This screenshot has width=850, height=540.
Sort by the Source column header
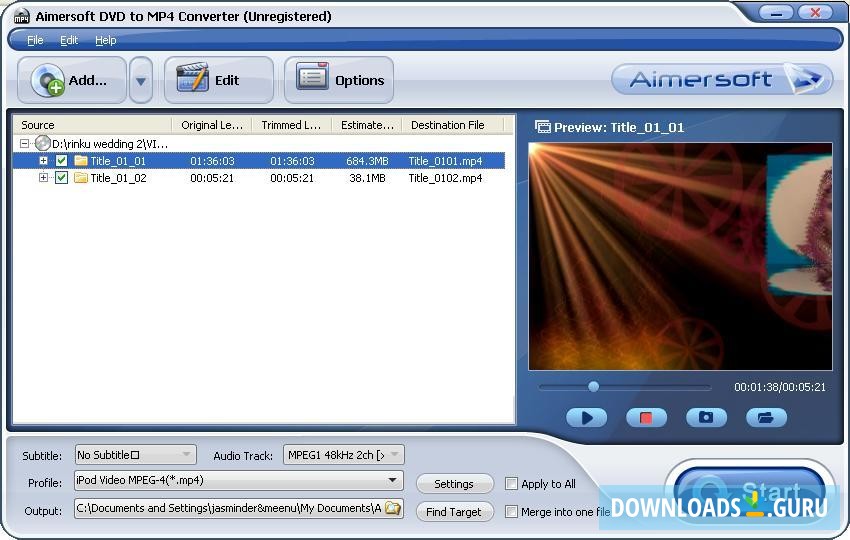pos(92,125)
